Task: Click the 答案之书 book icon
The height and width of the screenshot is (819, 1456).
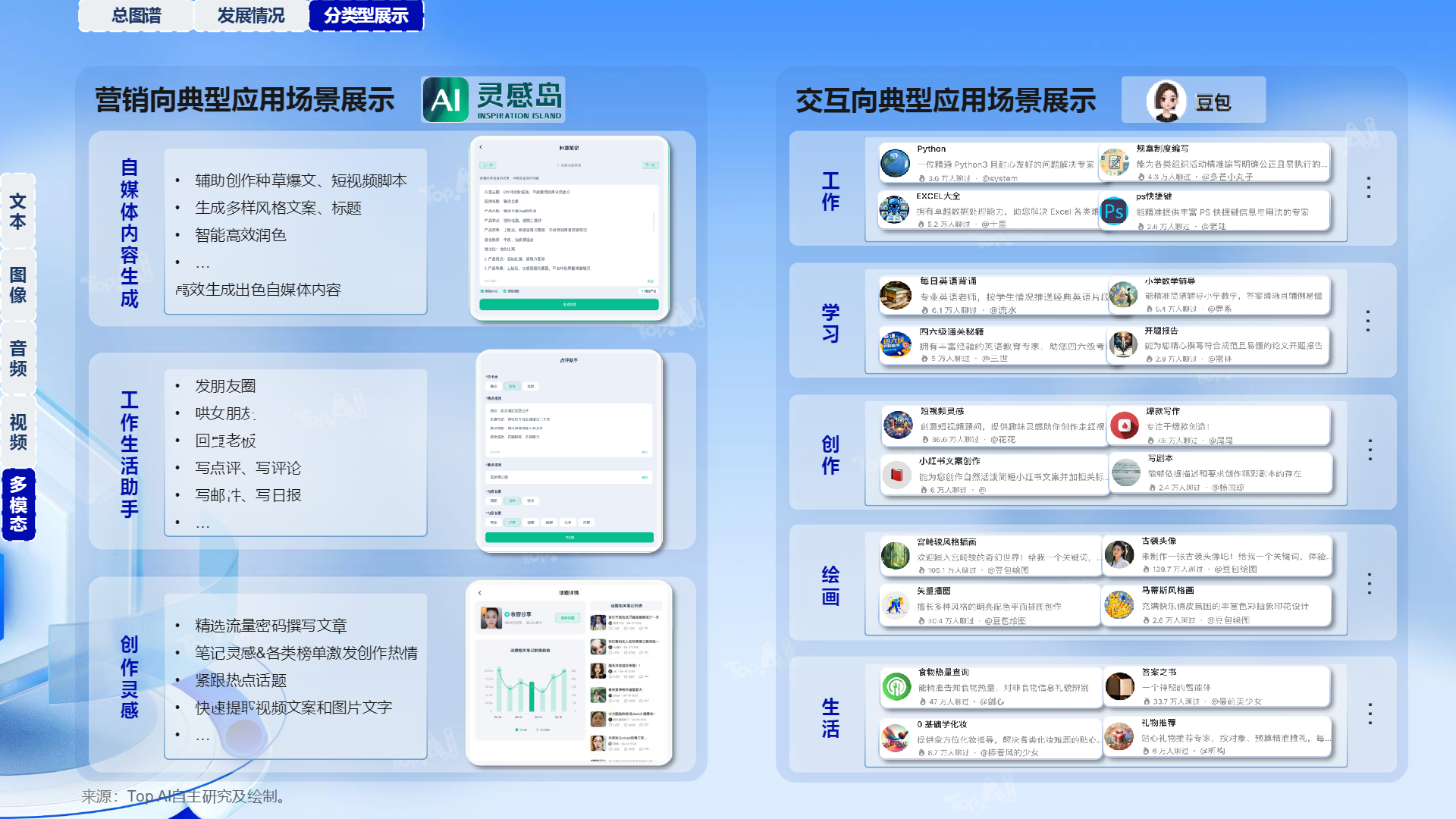Action: pos(1119,686)
